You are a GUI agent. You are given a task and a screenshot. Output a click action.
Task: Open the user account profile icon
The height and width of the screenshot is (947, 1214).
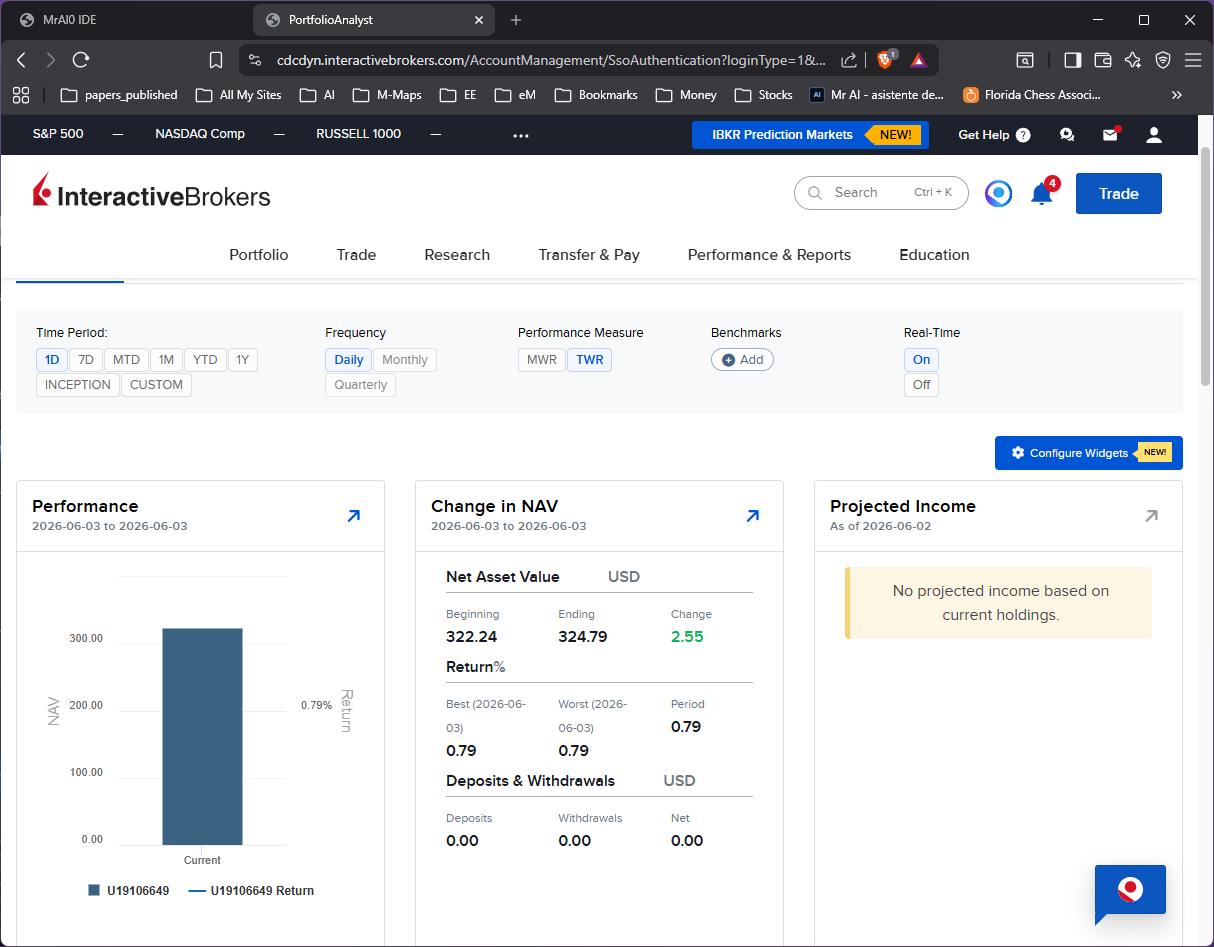1154,135
